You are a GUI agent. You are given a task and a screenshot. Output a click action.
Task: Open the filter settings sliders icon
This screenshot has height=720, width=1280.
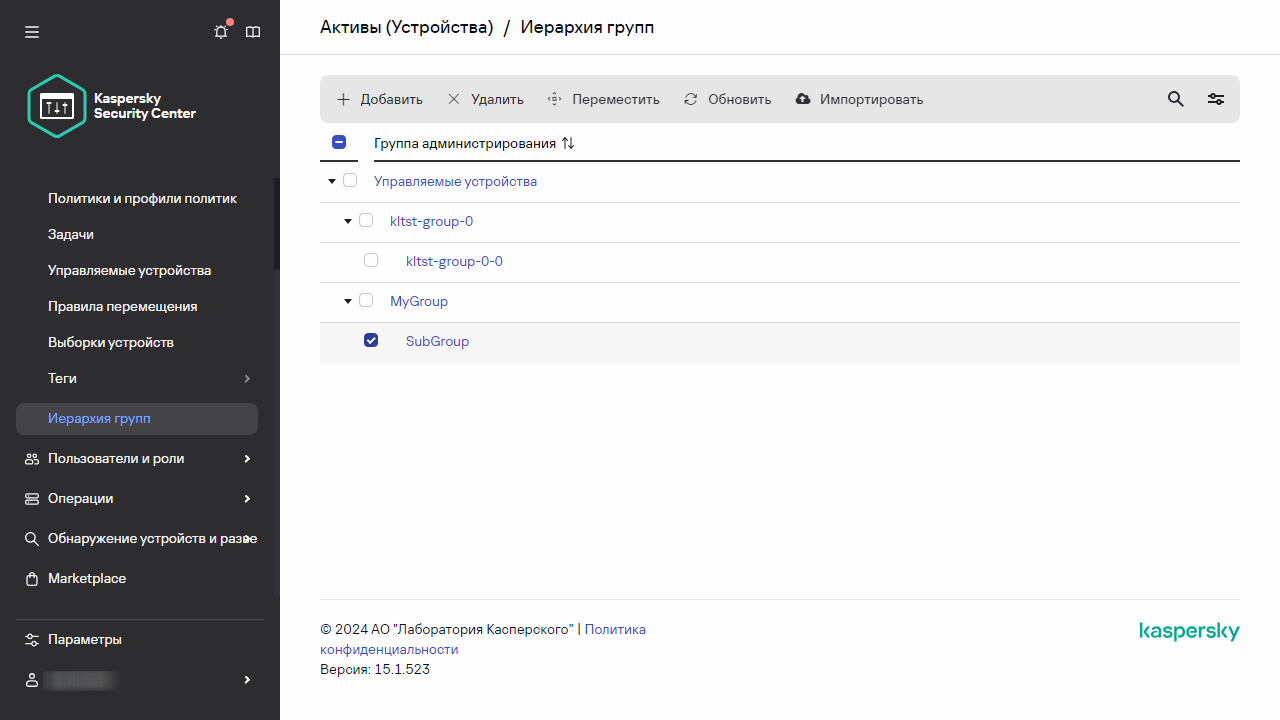coord(1216,99)
